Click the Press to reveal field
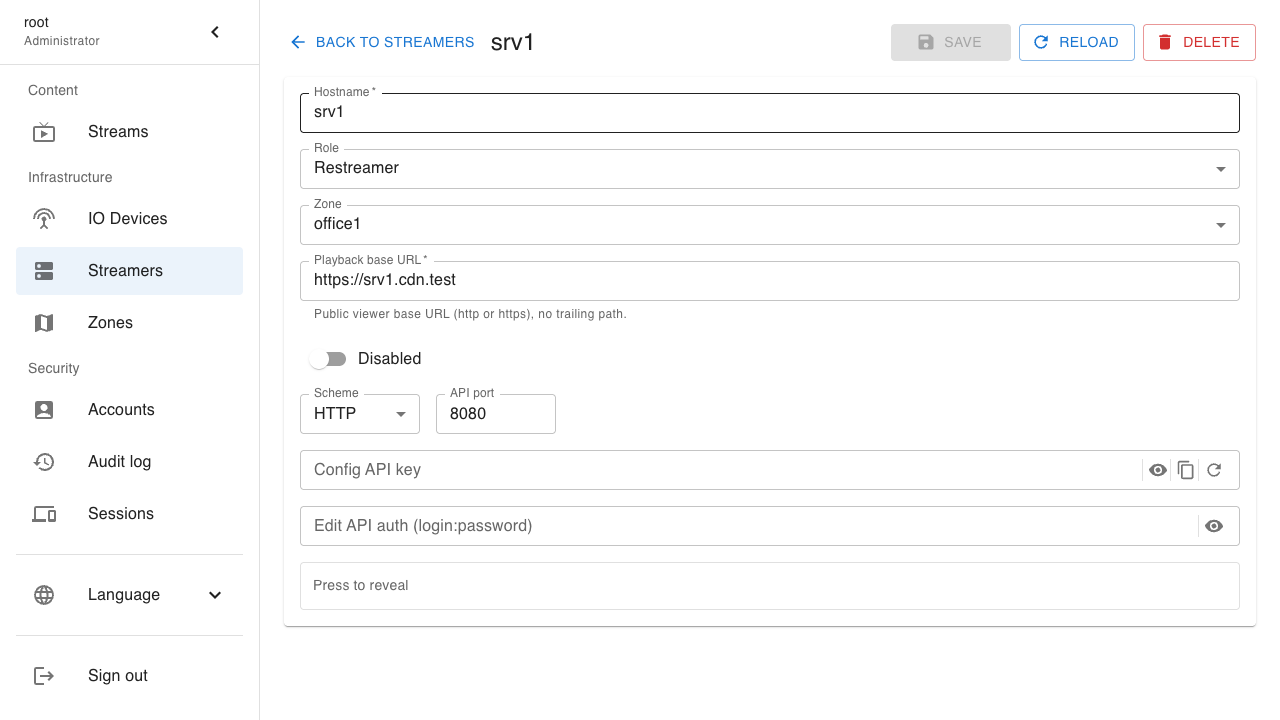This screenshot has width=1280, height=720. (x=769, y=585)
